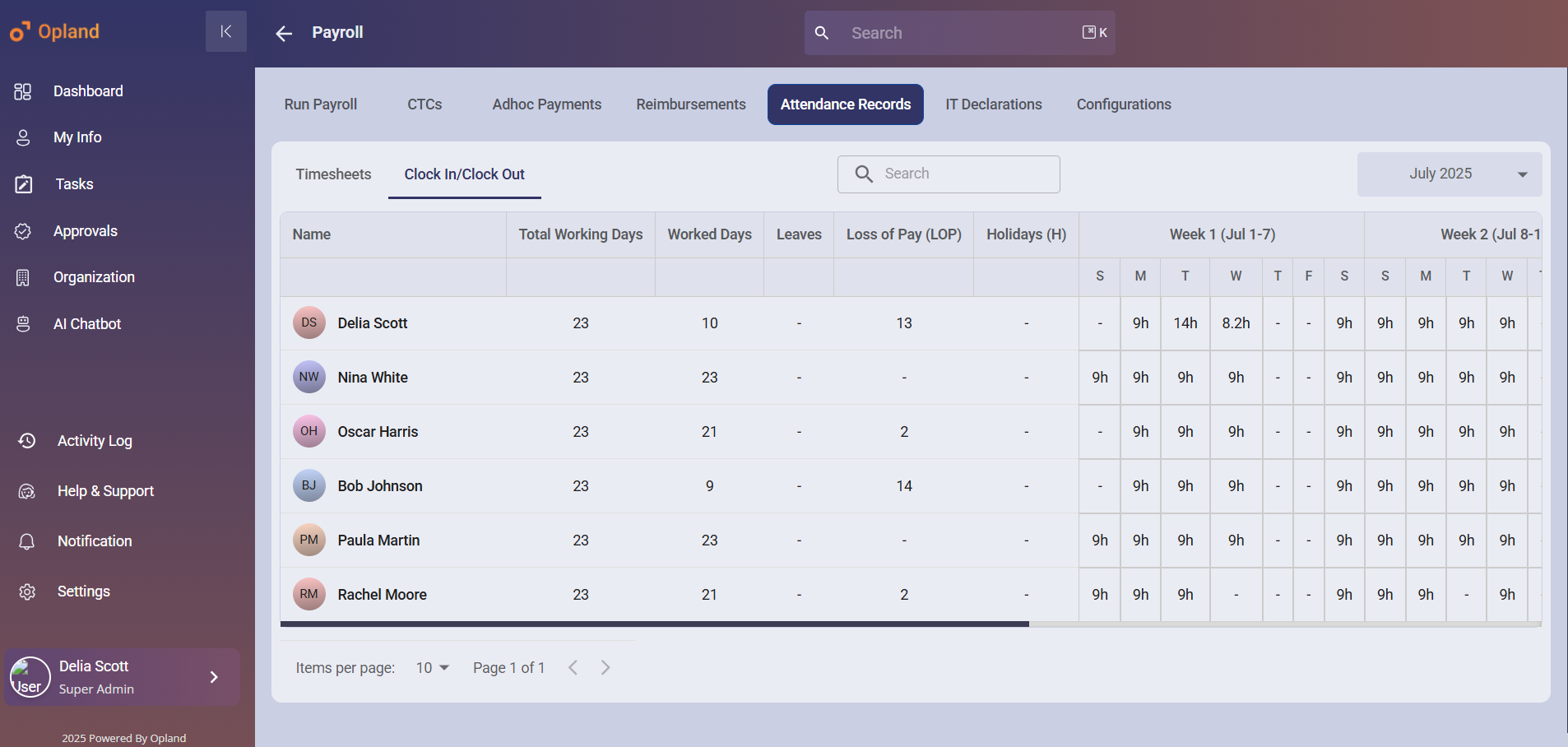The height and width of the screenshot is (747, 1568).
Task: Click Bob Johnson's BJ avatar
Action: 309,485
